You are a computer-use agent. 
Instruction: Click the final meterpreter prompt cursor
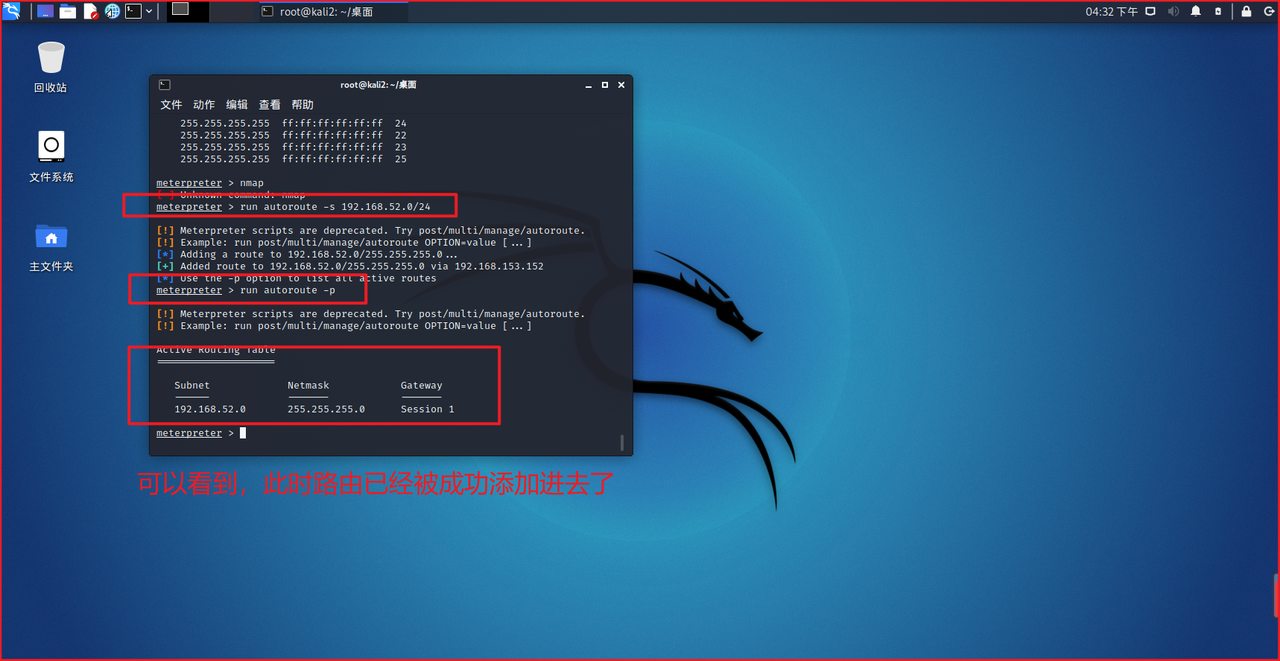click(242, 433)
